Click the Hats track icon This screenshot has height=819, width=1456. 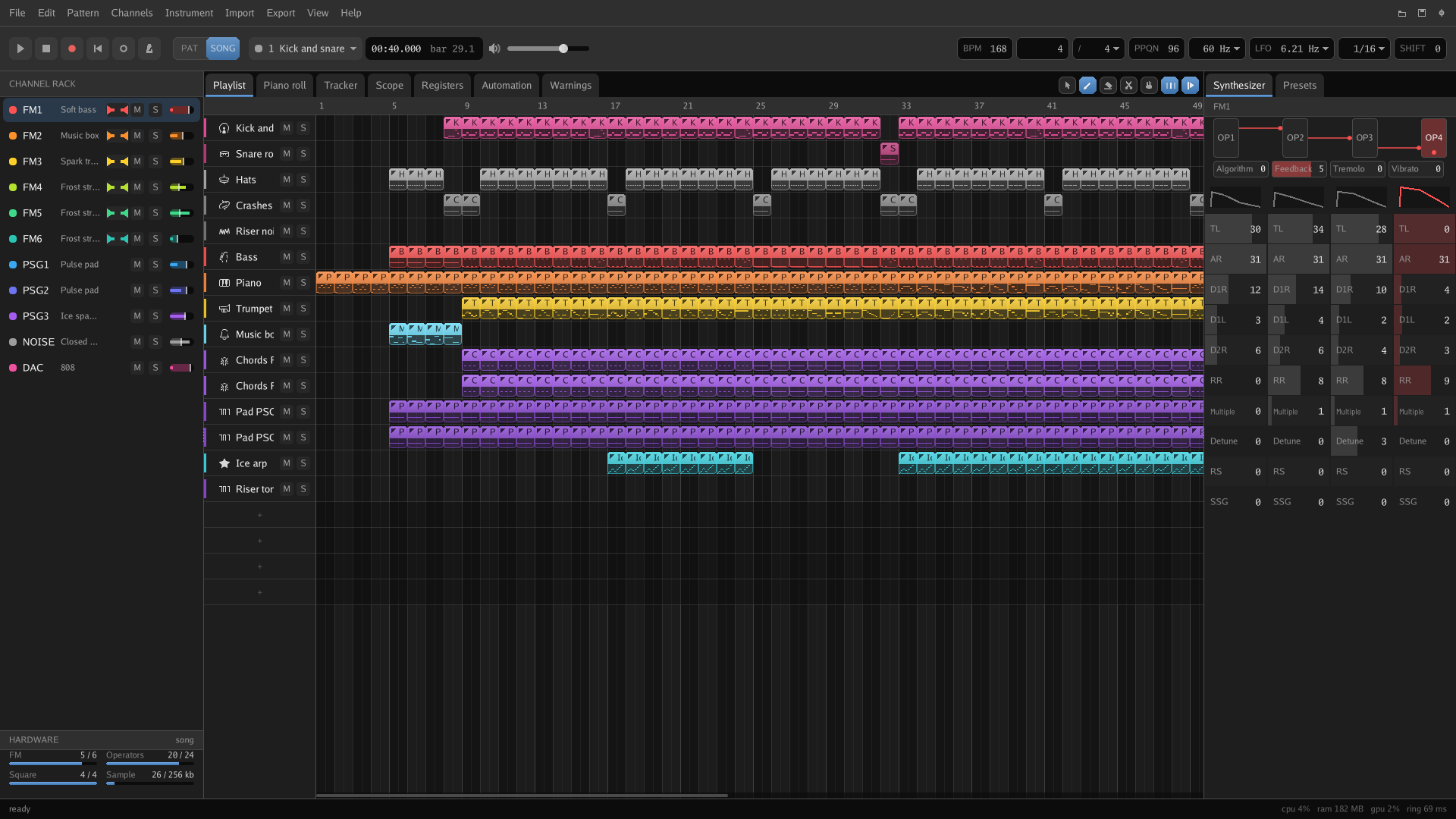[224, 180]
